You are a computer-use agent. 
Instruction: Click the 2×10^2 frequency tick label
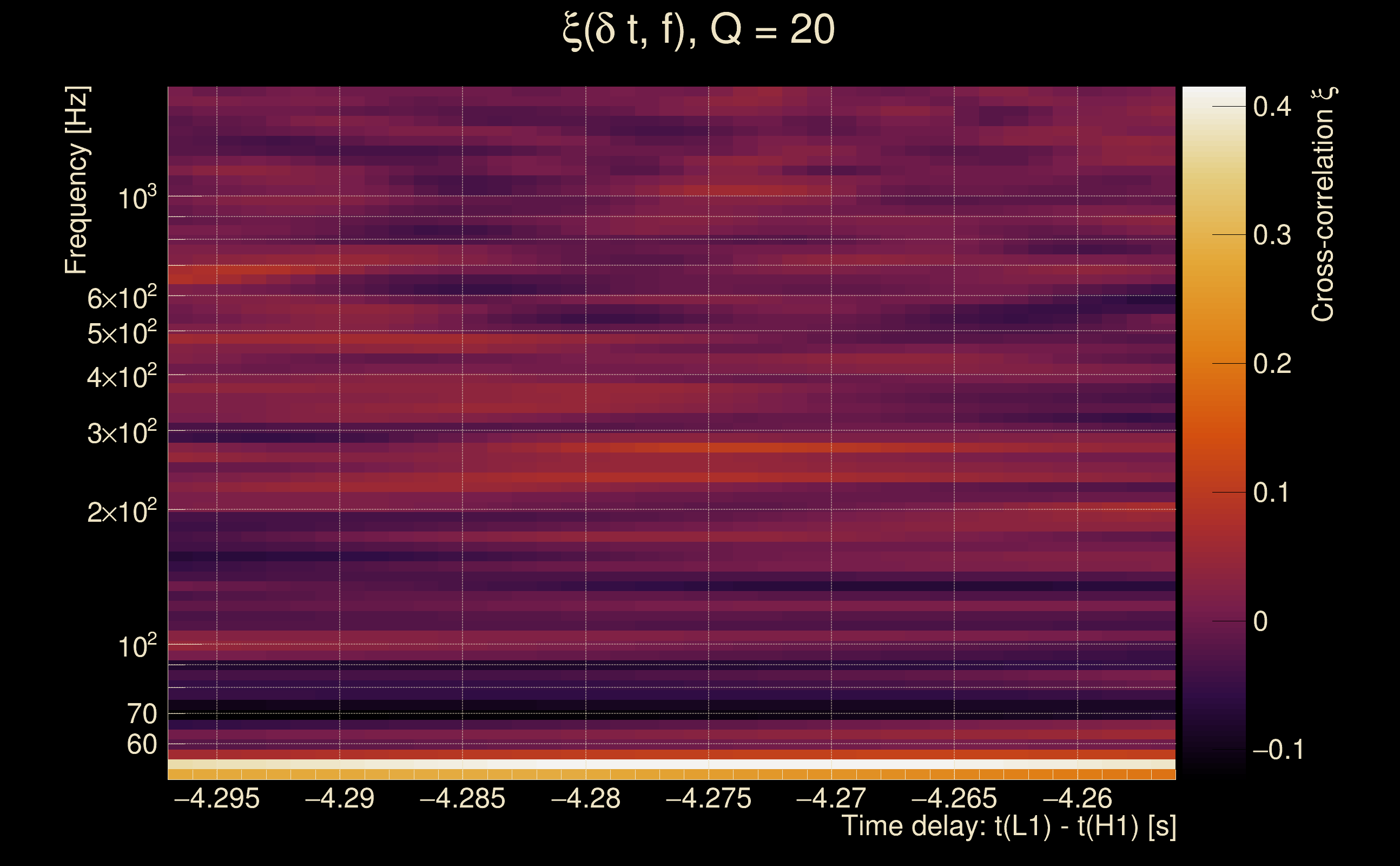(121, 511)
